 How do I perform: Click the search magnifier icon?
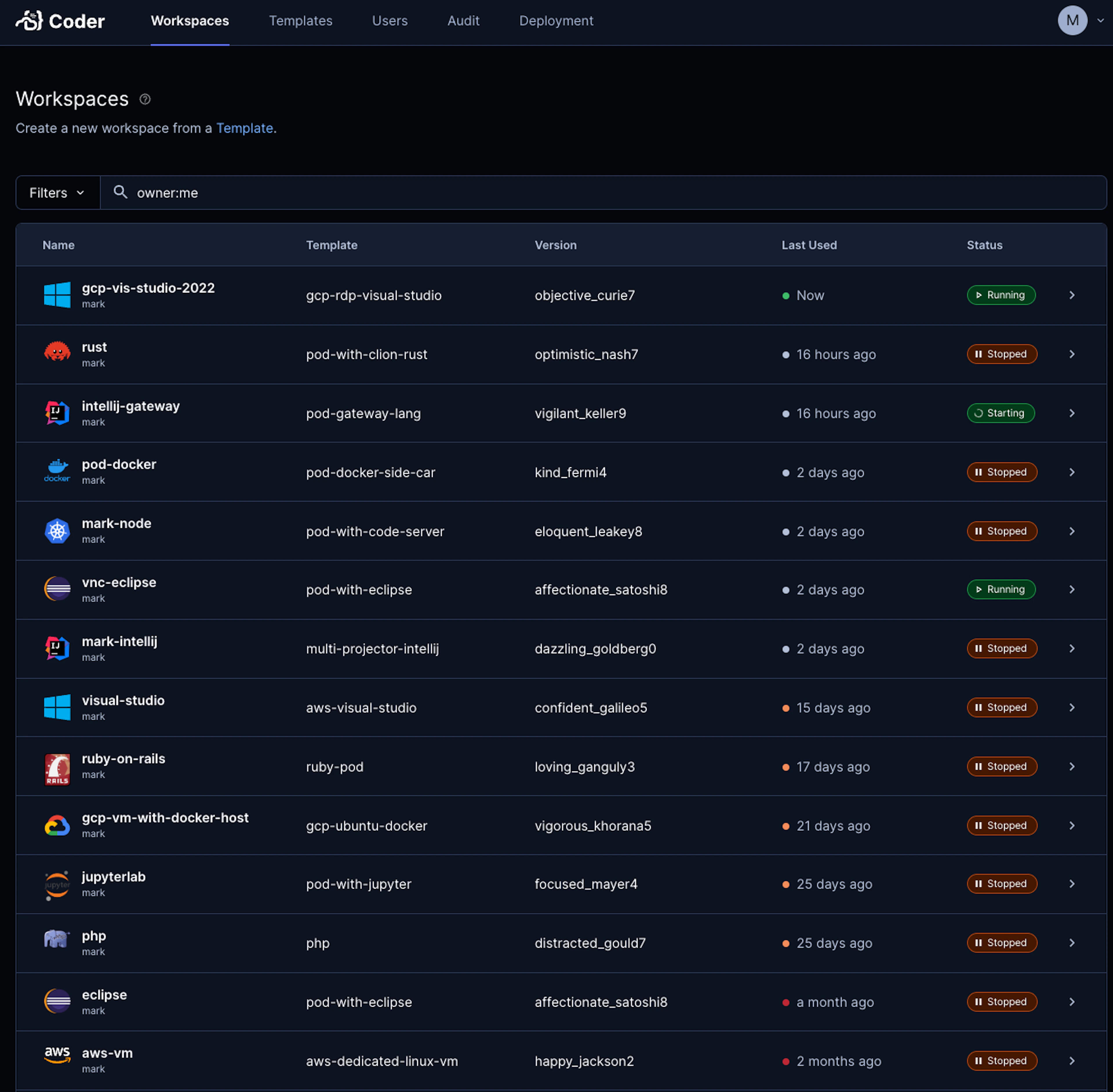pos(120,192)
